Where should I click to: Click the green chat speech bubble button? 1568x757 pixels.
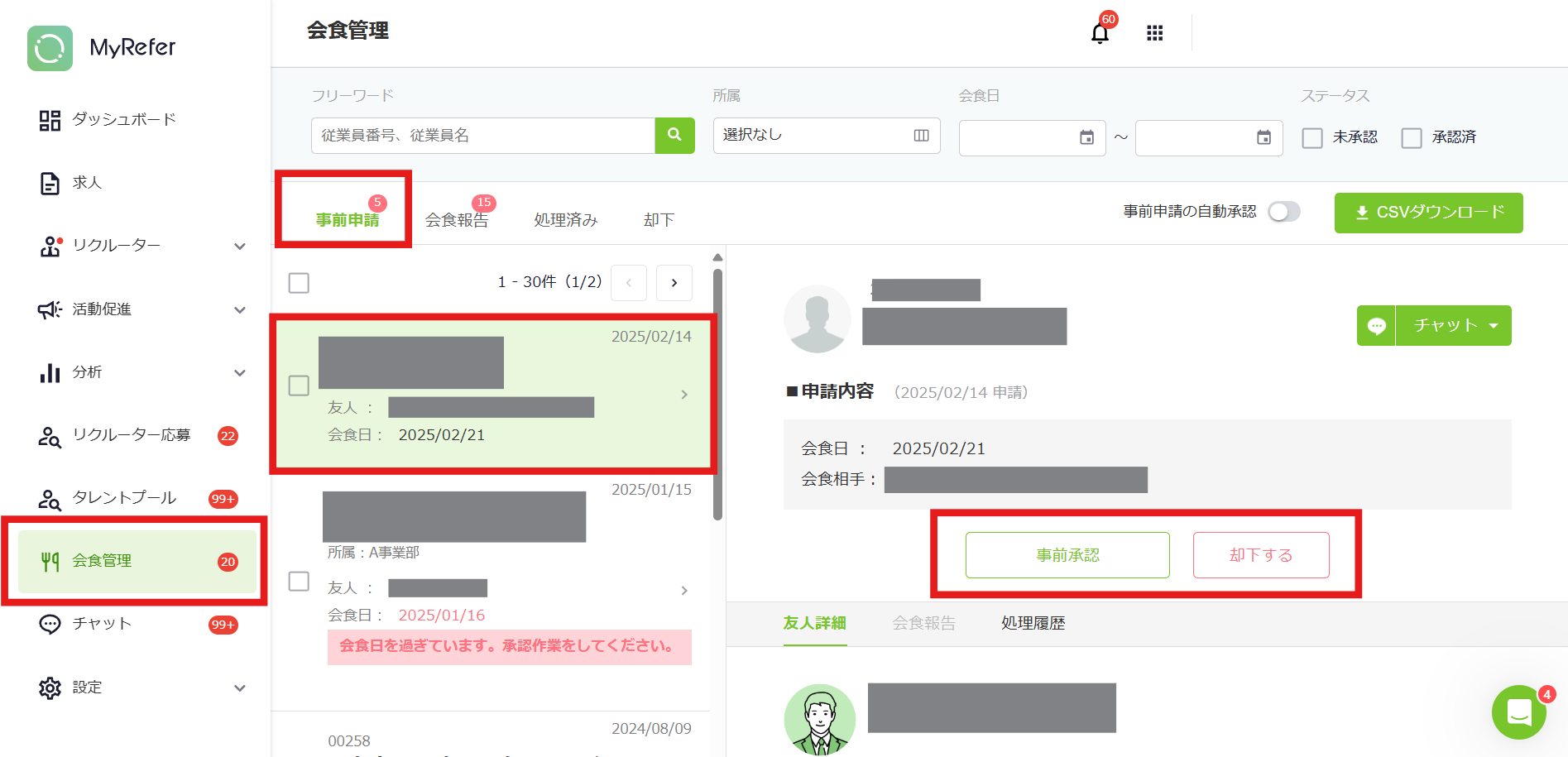click(1376, 326)
